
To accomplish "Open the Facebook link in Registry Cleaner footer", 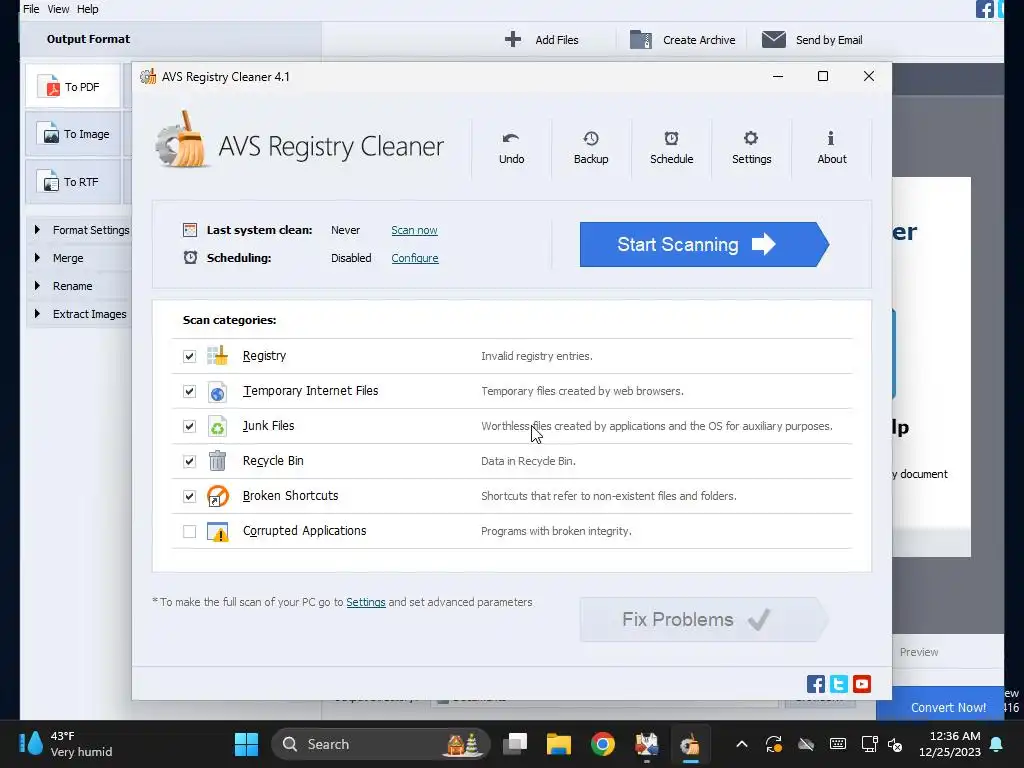I will pos(816,684).
